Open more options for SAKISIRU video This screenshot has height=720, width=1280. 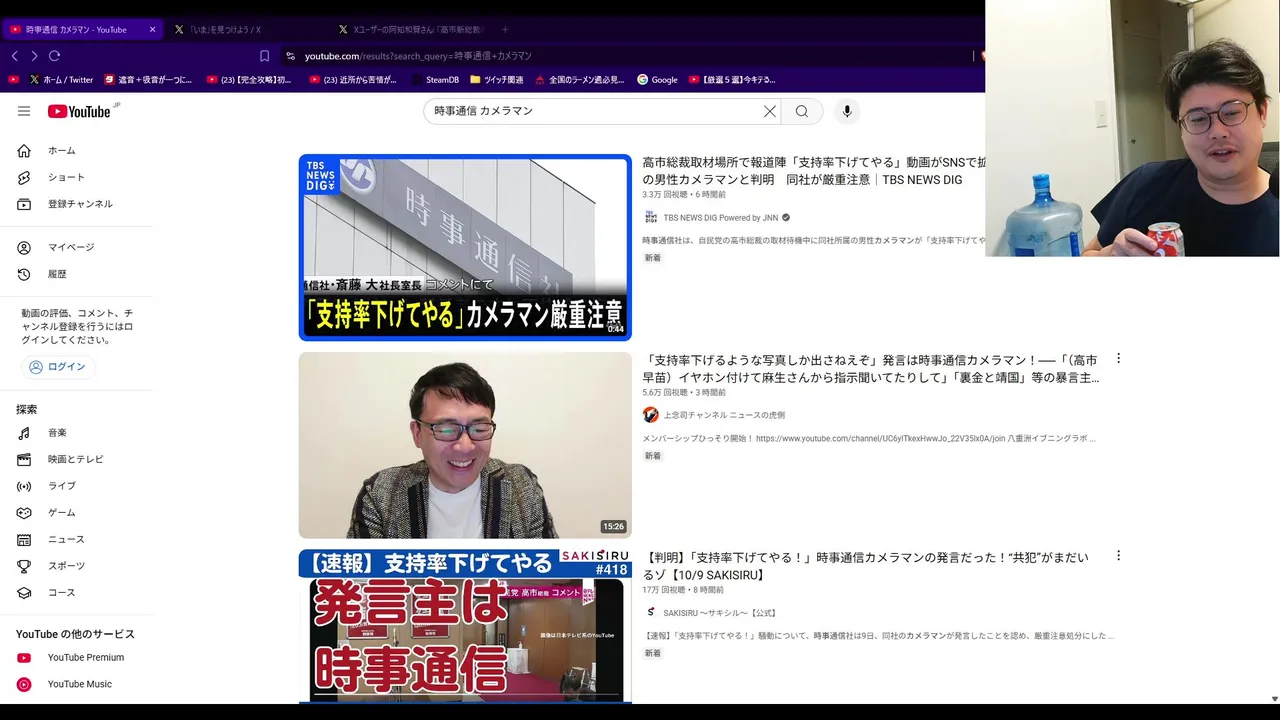pyautogui.click(x=1118, y=555)
